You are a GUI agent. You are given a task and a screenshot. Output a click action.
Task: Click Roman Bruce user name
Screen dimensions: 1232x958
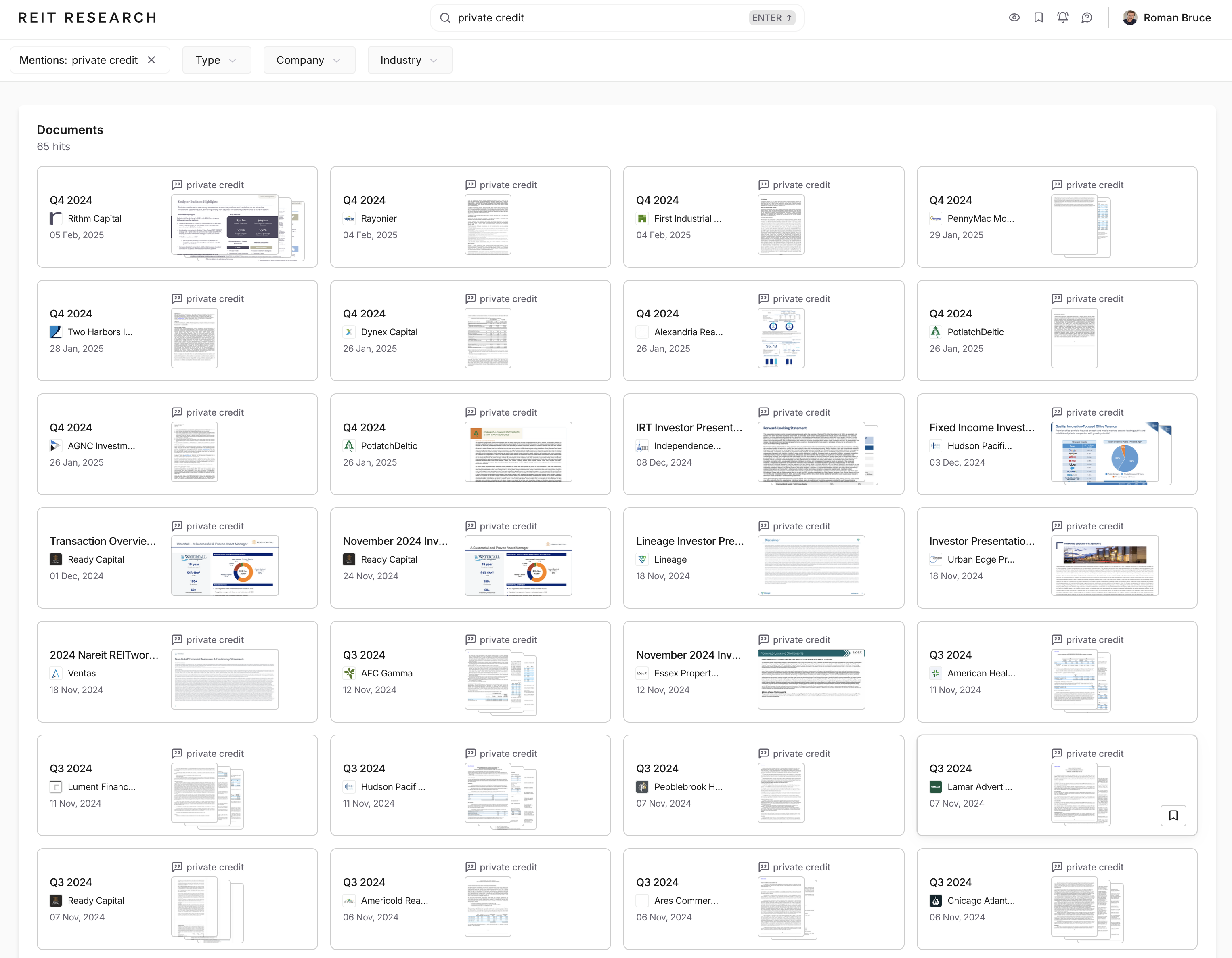(x=1177, y=17)
